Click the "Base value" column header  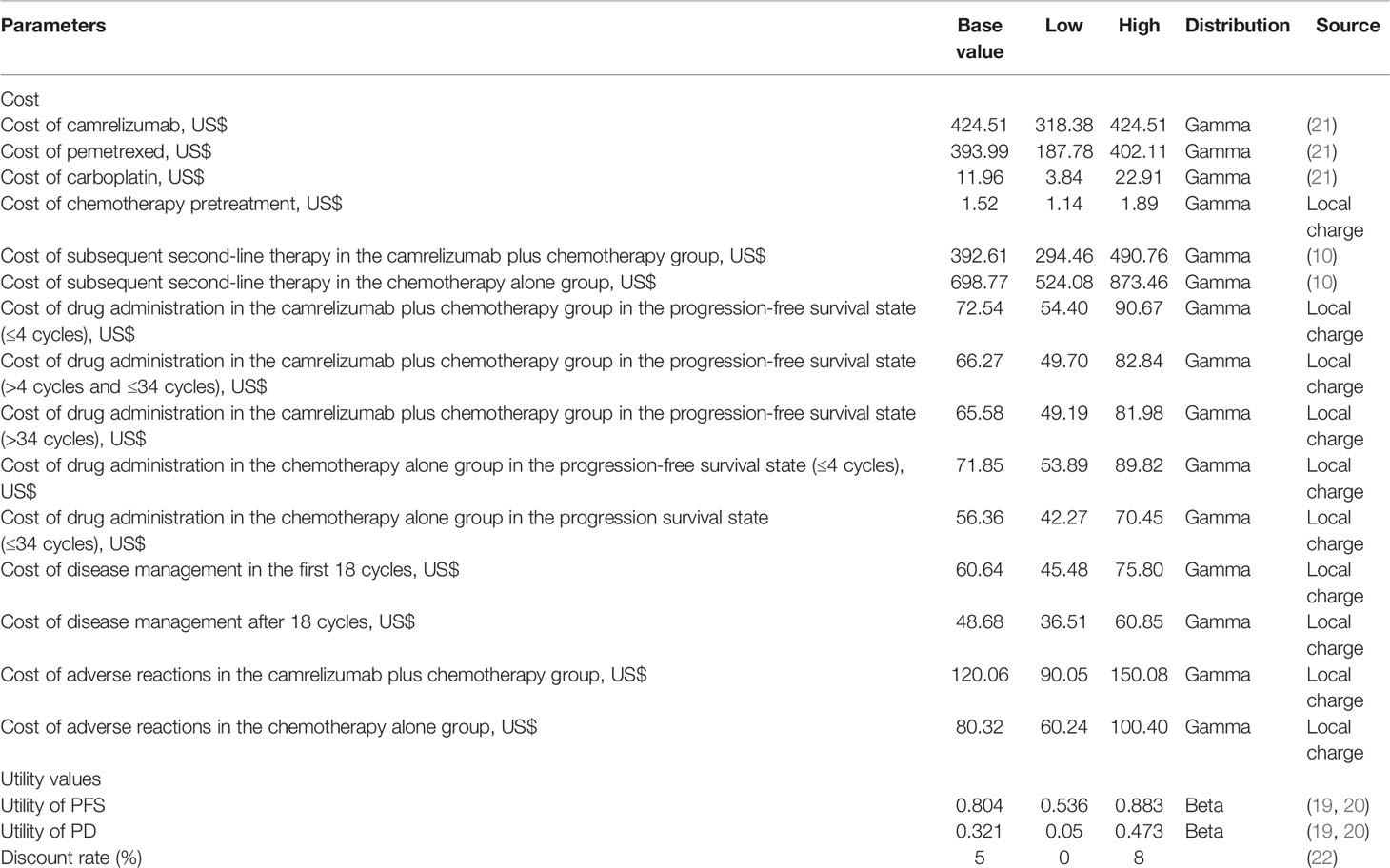(980, 39)
